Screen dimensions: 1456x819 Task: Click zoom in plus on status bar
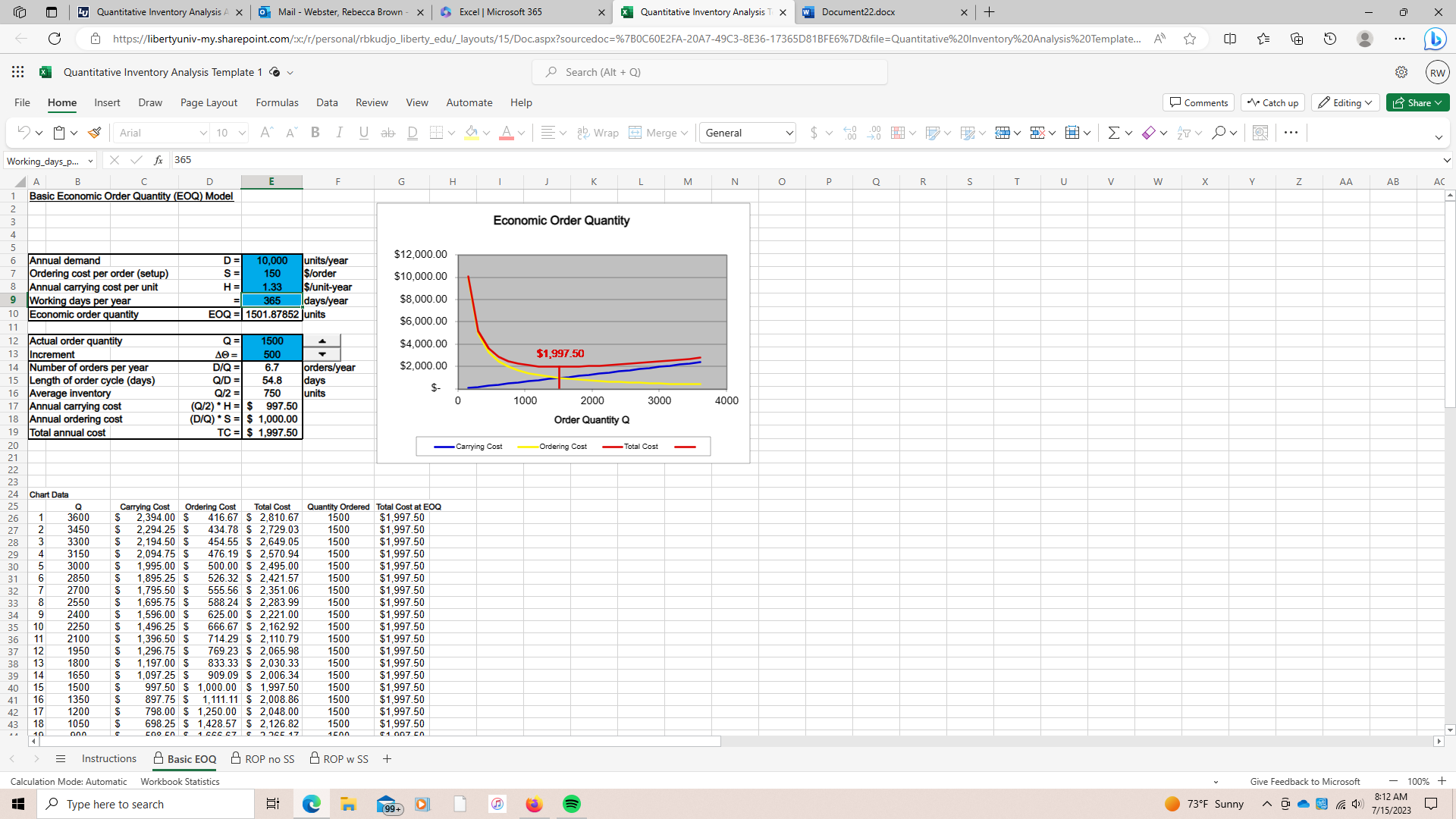tap(1442, 781)
